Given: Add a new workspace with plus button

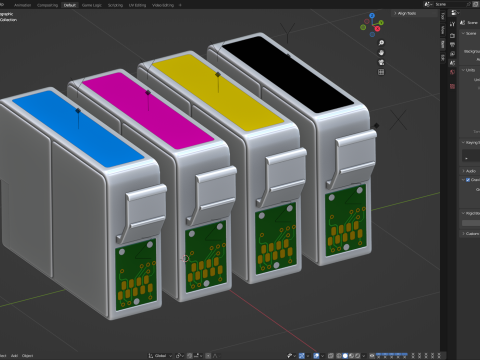Looking at the screenshot, I should 180,5.
